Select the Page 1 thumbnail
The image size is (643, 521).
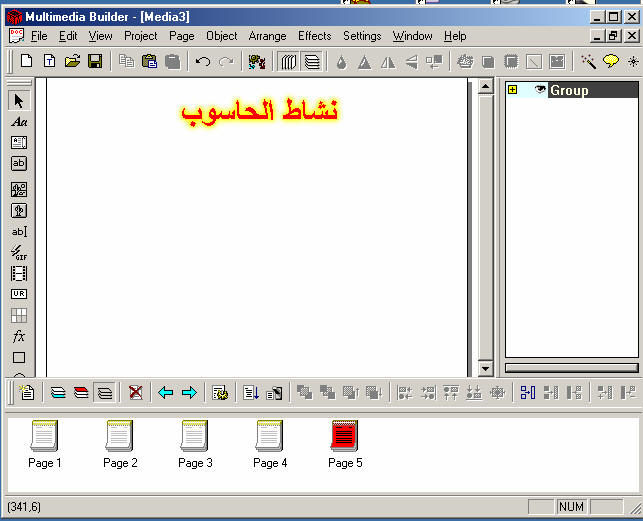[x=45, y=444]
